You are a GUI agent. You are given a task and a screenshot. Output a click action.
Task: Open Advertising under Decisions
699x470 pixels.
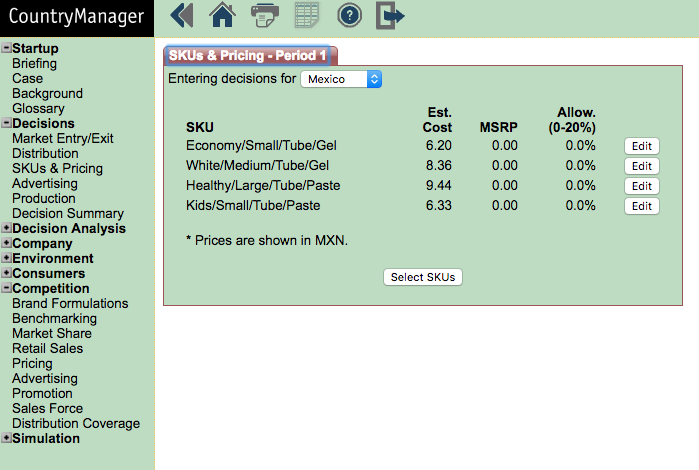pyautogui.click(x=45, y=183)
